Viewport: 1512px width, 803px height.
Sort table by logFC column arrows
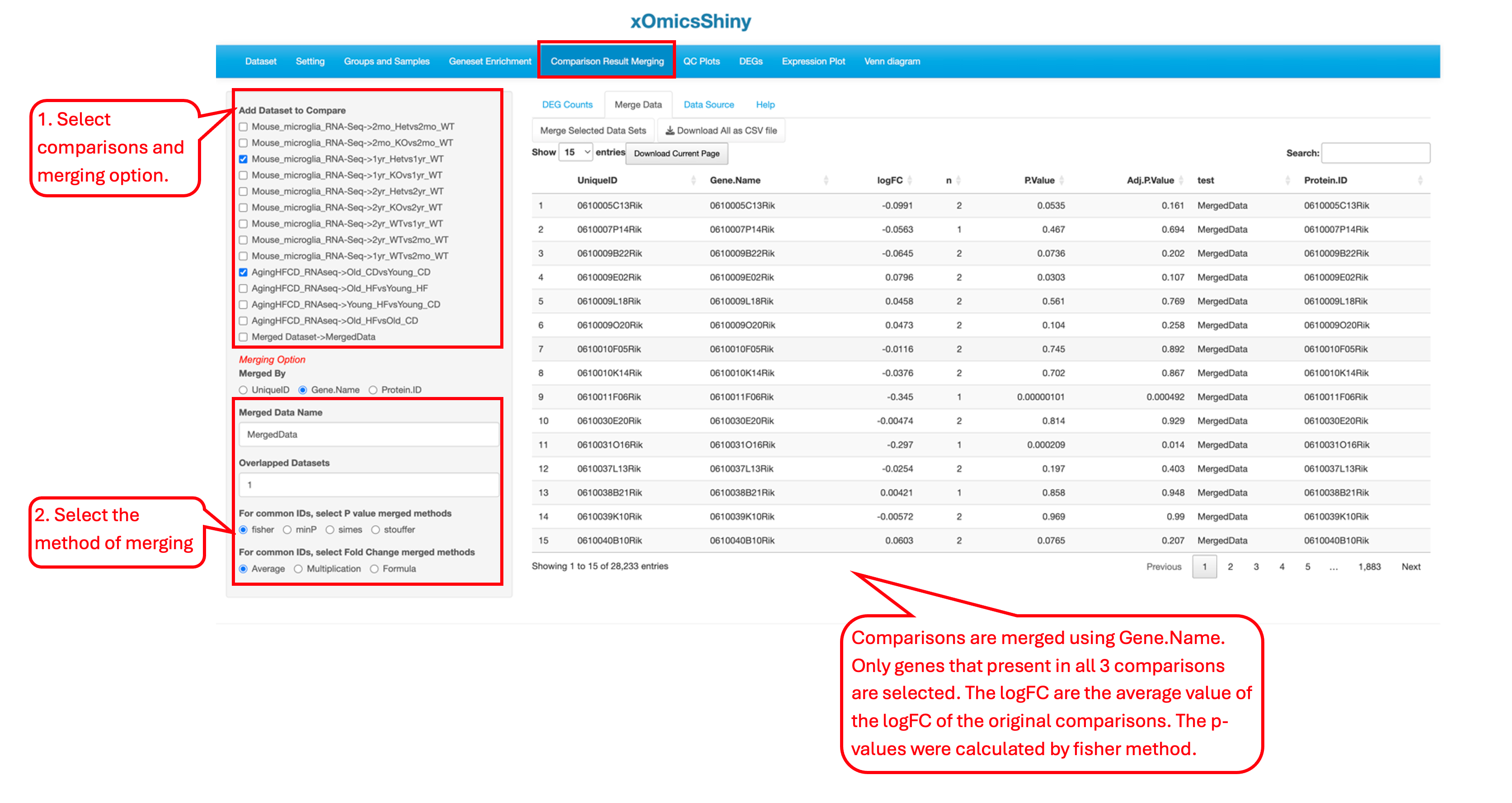click(x=909, y=180)
